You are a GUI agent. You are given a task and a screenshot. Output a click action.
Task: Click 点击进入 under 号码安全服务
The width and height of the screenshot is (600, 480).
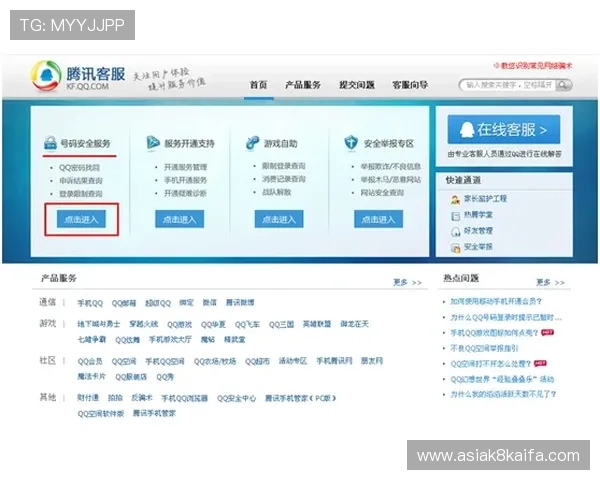(x=81, y=219)
